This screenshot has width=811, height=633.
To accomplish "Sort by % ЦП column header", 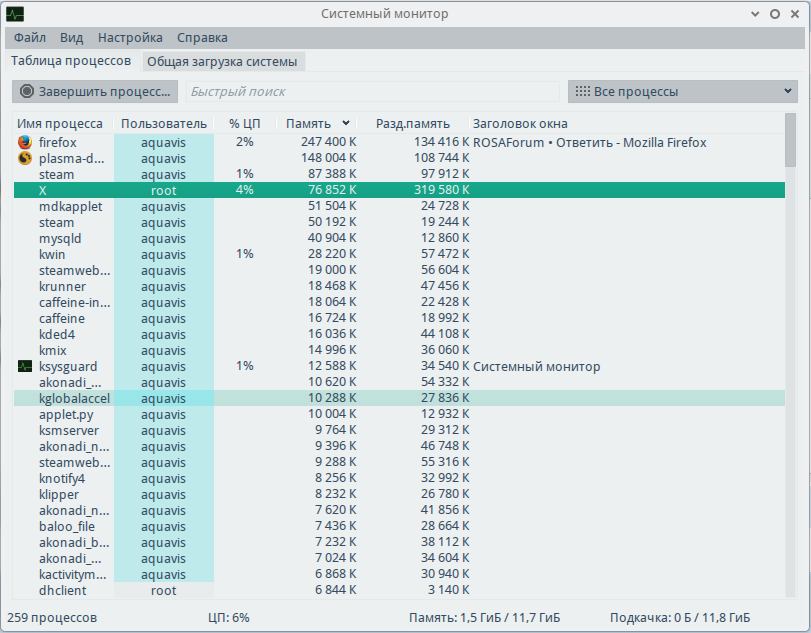I will (x=245, y=124).
